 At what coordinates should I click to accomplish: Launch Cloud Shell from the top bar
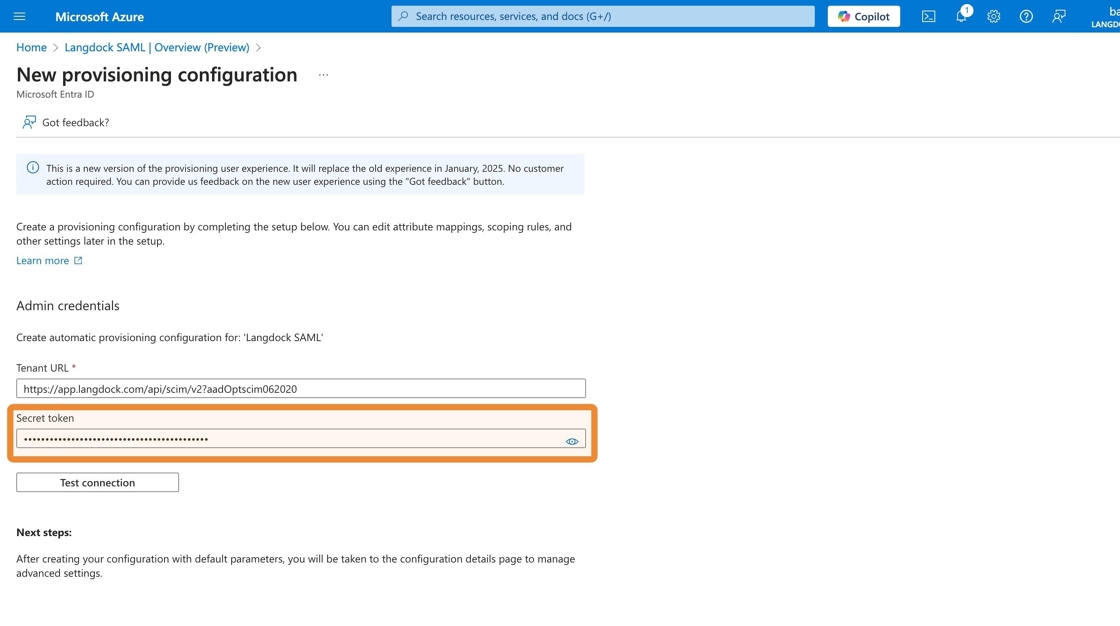(928, 16)
